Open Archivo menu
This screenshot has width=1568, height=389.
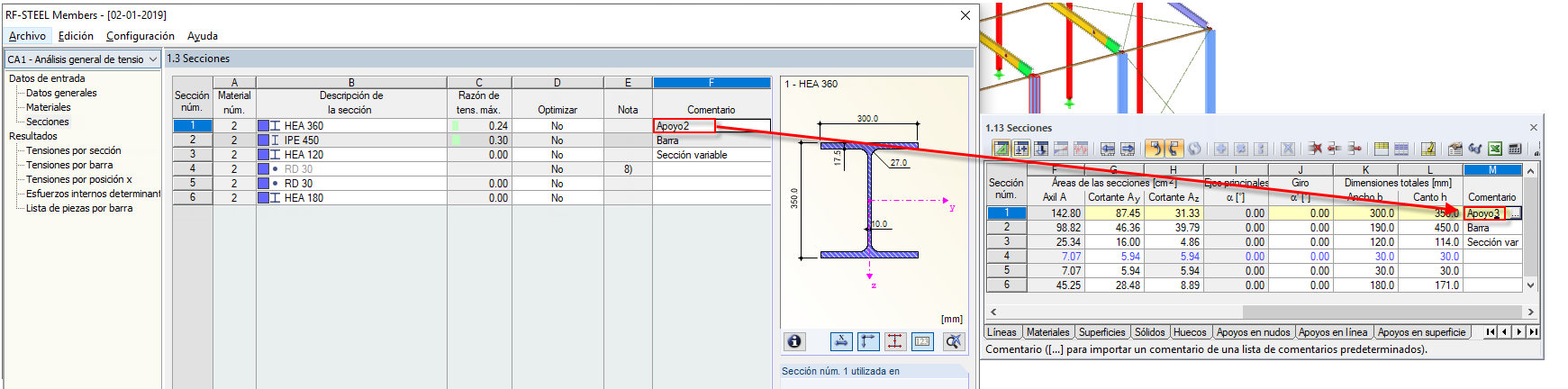point(27,36)
